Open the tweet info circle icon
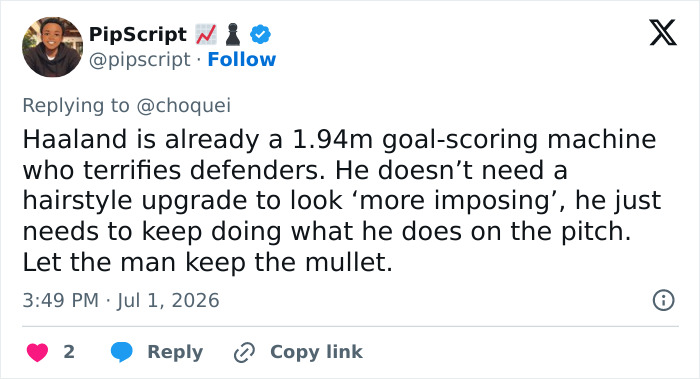700x379 pixels. click(663, 300)
